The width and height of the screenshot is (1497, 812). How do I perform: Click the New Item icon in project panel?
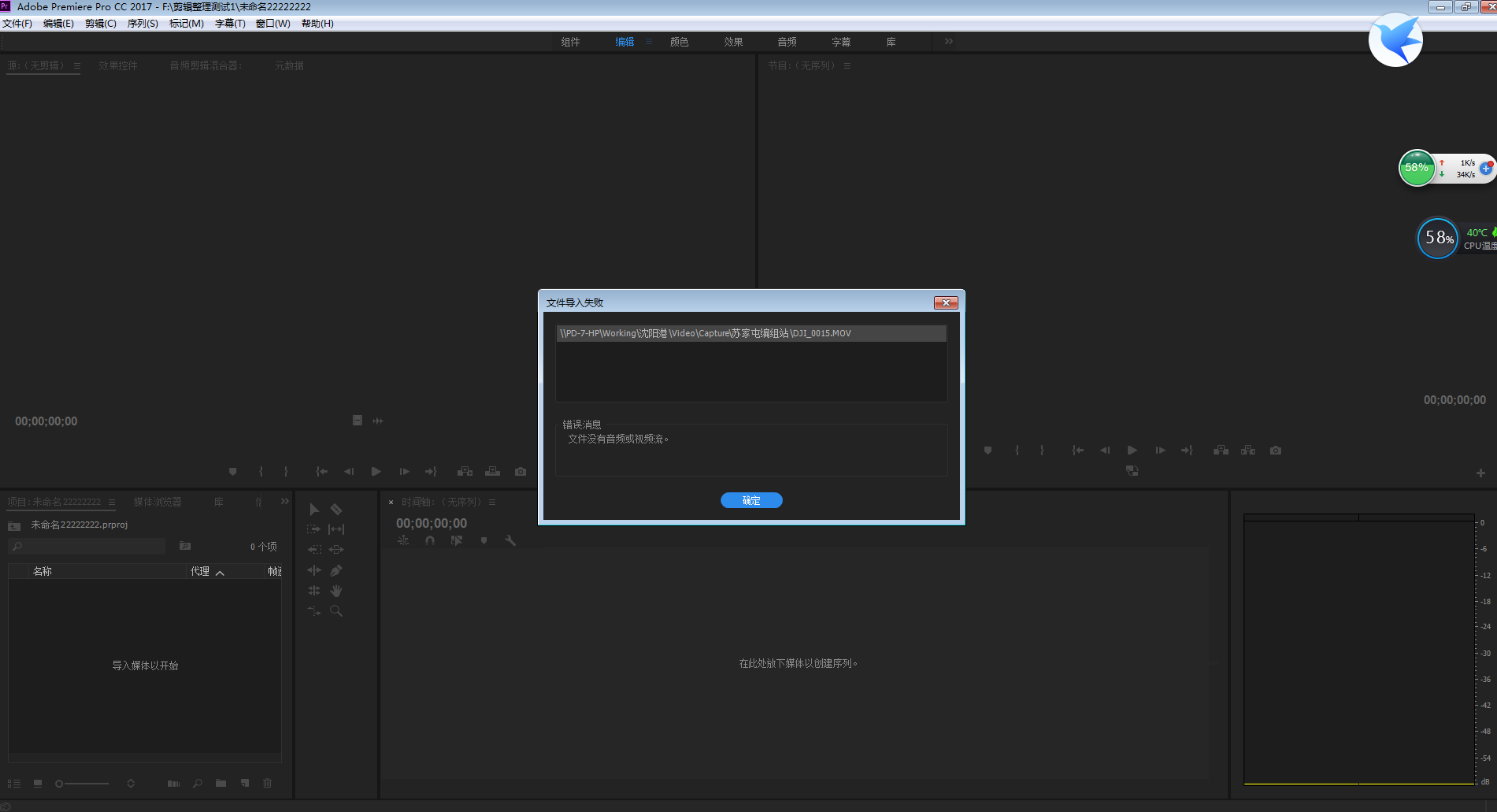coord(245,783)
